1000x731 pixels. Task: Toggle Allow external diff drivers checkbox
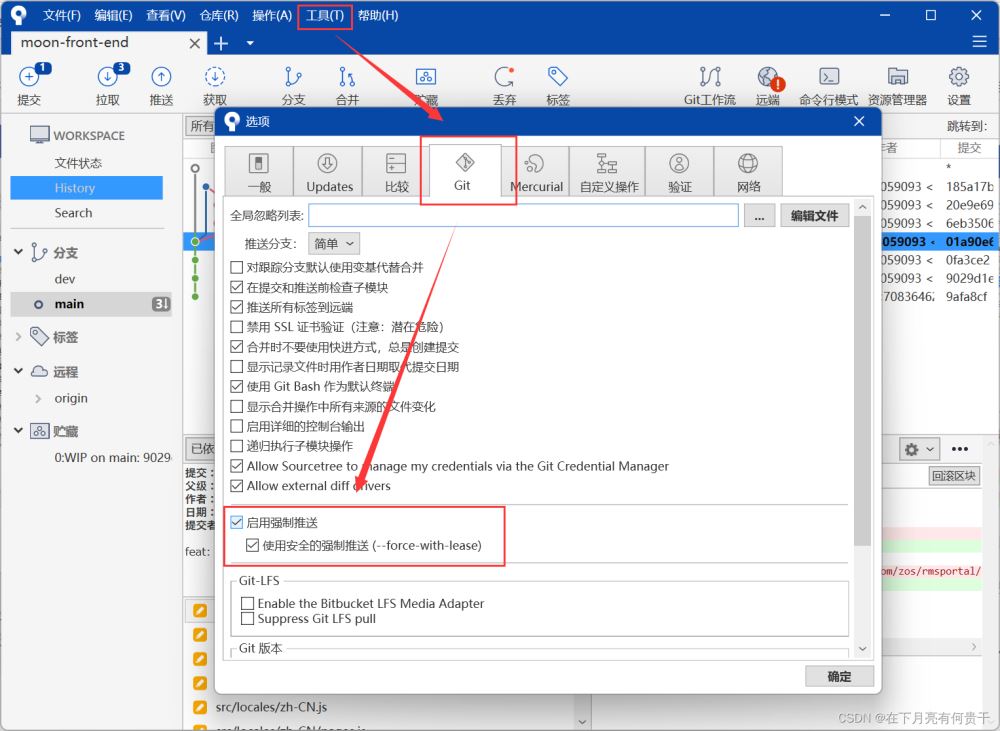(237, 486)
